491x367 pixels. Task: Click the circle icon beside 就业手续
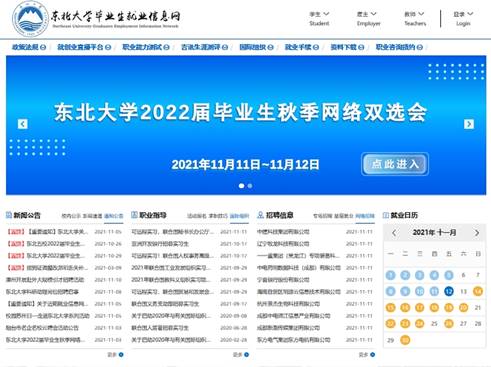tap(316, 47)
